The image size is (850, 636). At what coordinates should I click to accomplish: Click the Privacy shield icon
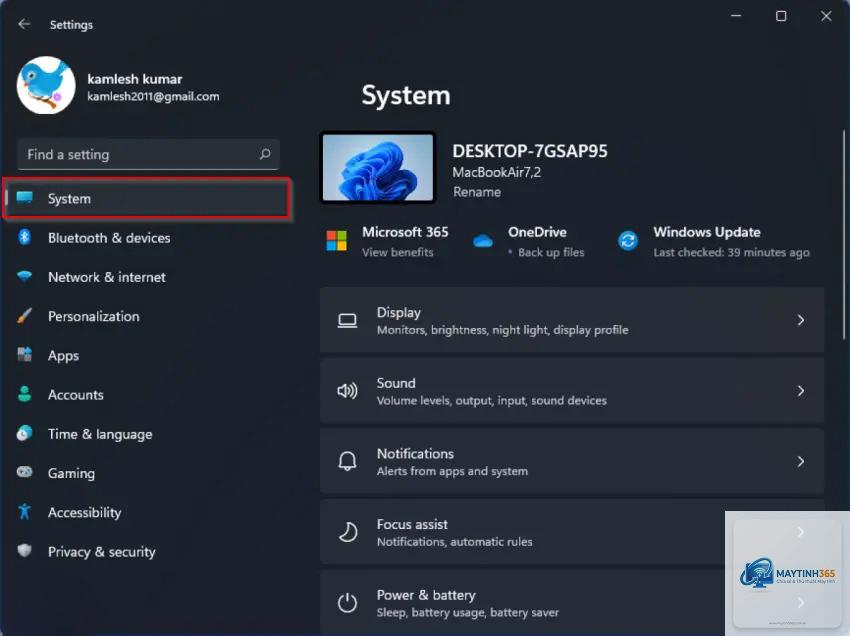click(24, 550)
